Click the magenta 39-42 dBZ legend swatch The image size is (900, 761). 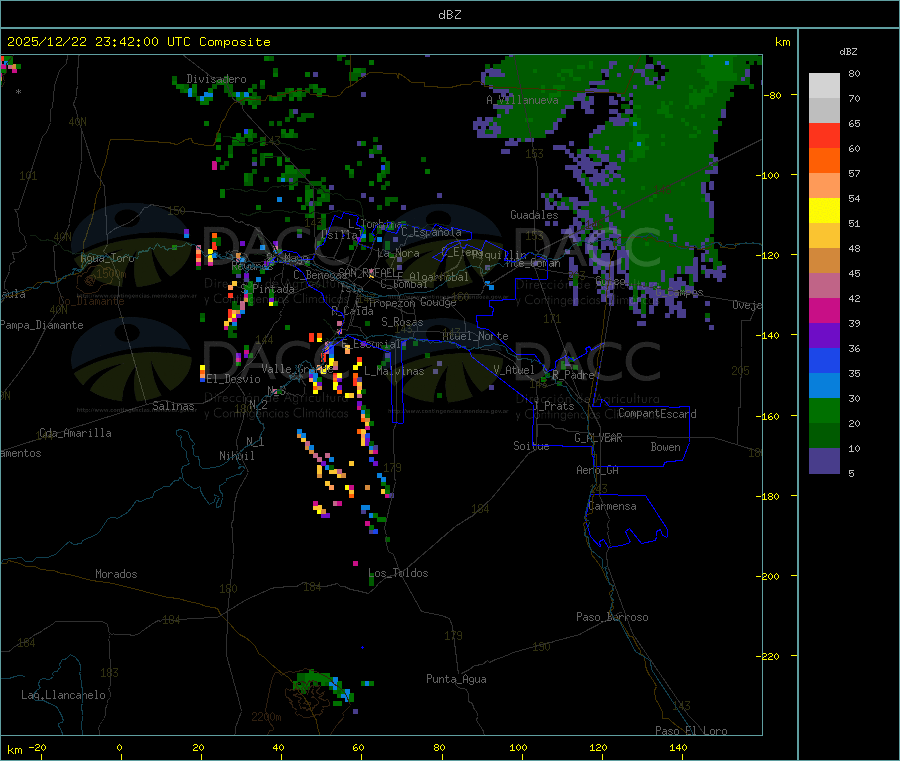(824, 310)
